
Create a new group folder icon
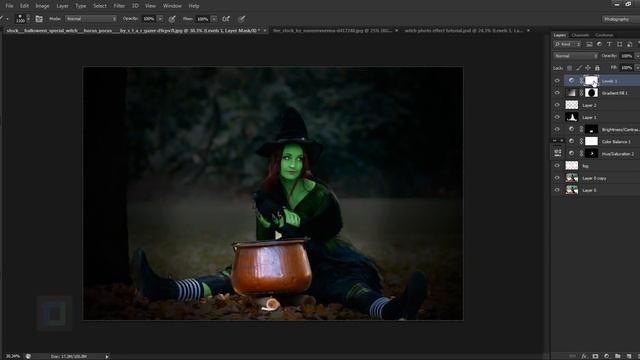(618, 356)
